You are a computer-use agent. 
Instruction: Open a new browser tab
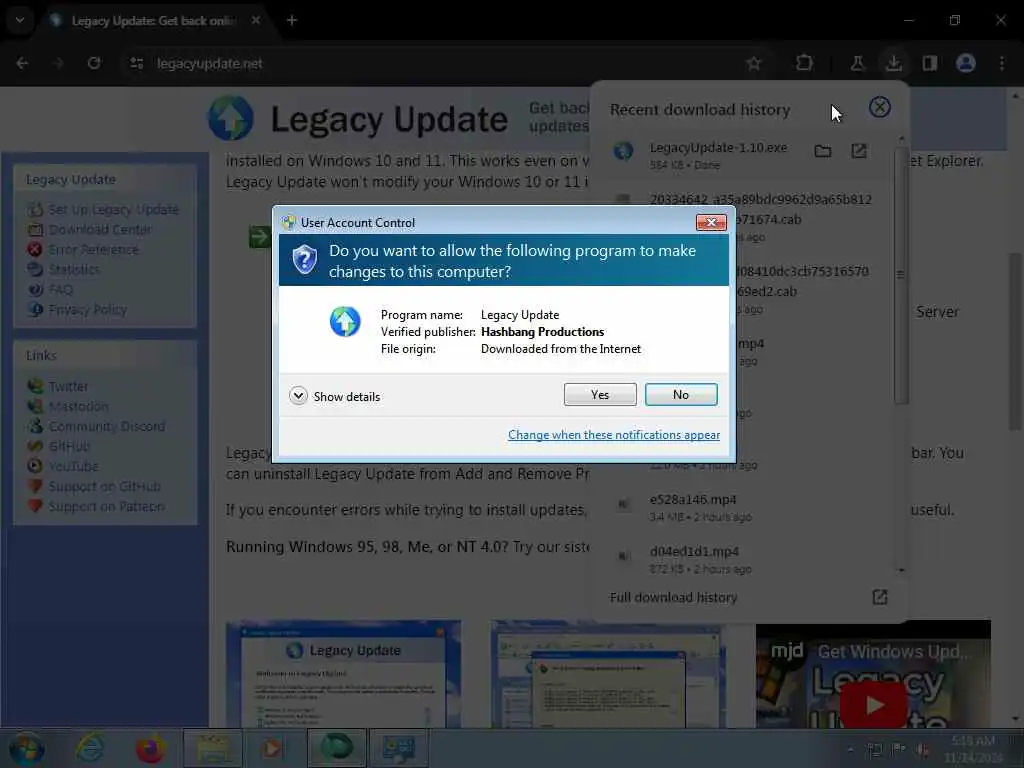[292, 20]
